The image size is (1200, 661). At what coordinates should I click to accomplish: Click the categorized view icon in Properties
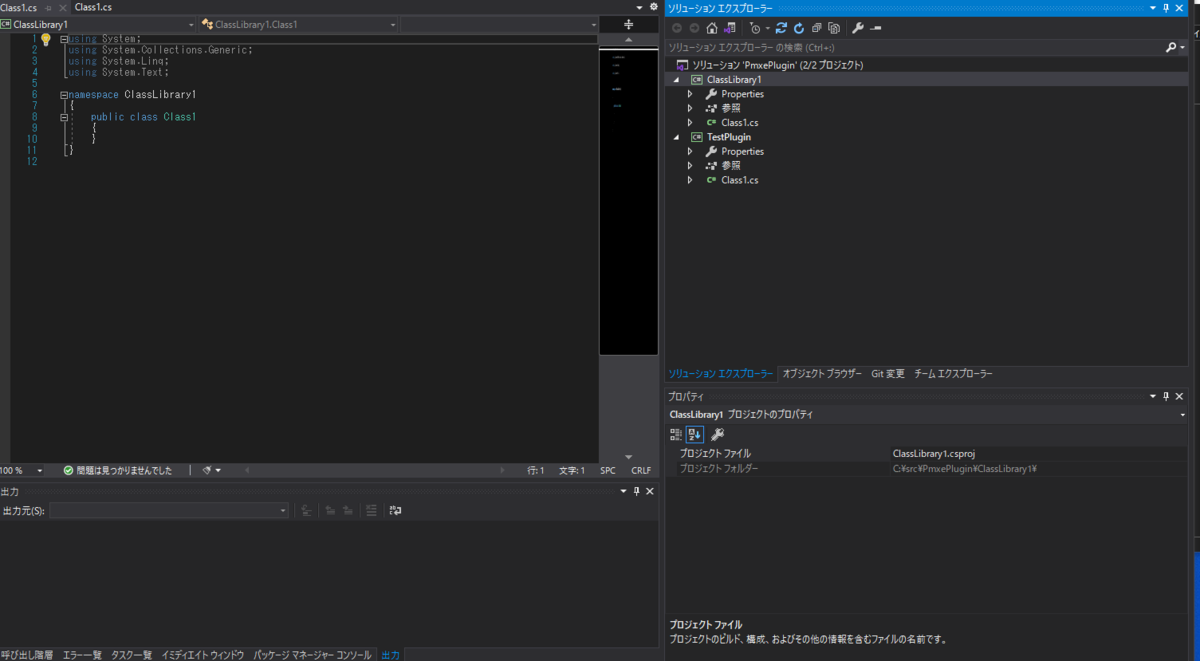point(676,434)
